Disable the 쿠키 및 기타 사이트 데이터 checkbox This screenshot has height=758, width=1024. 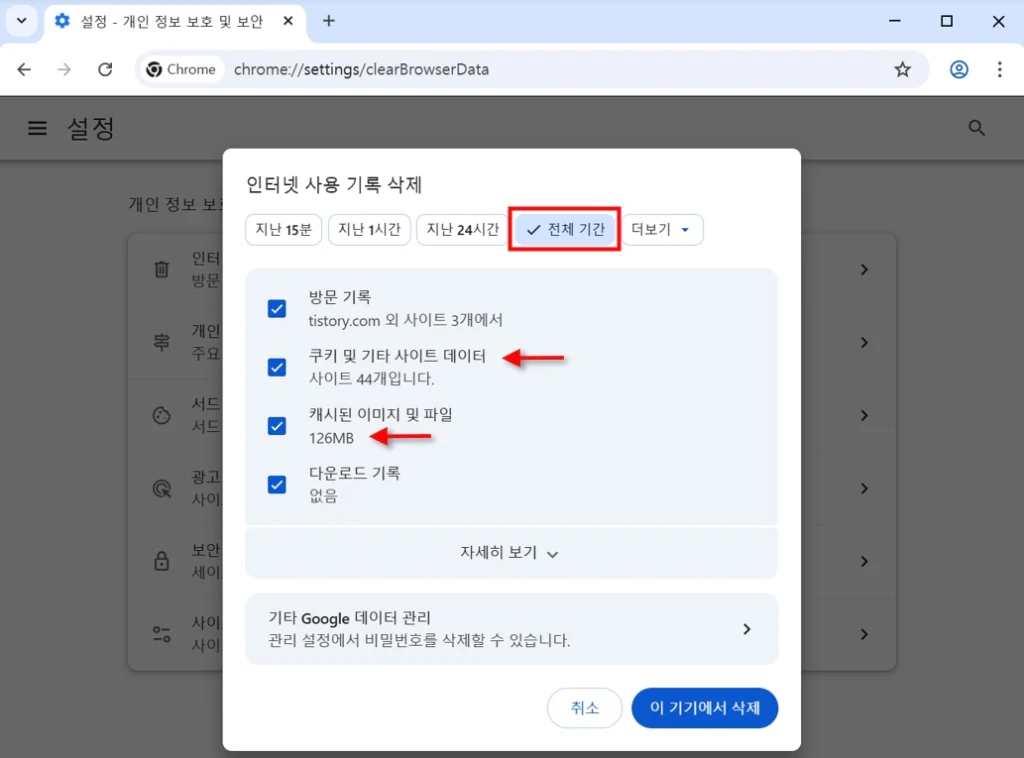[x=276, y=367]
